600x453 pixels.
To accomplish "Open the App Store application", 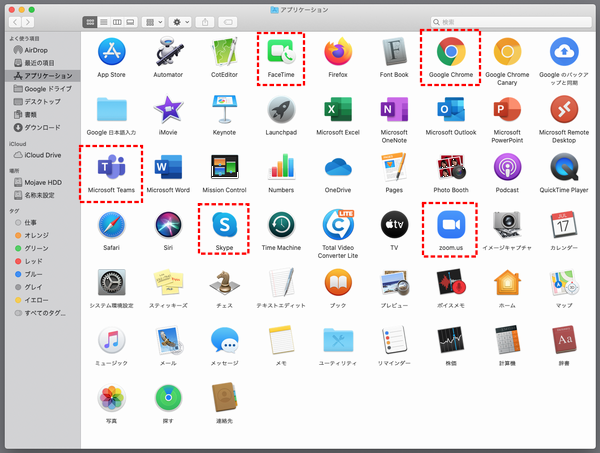I will pos(111,52).
